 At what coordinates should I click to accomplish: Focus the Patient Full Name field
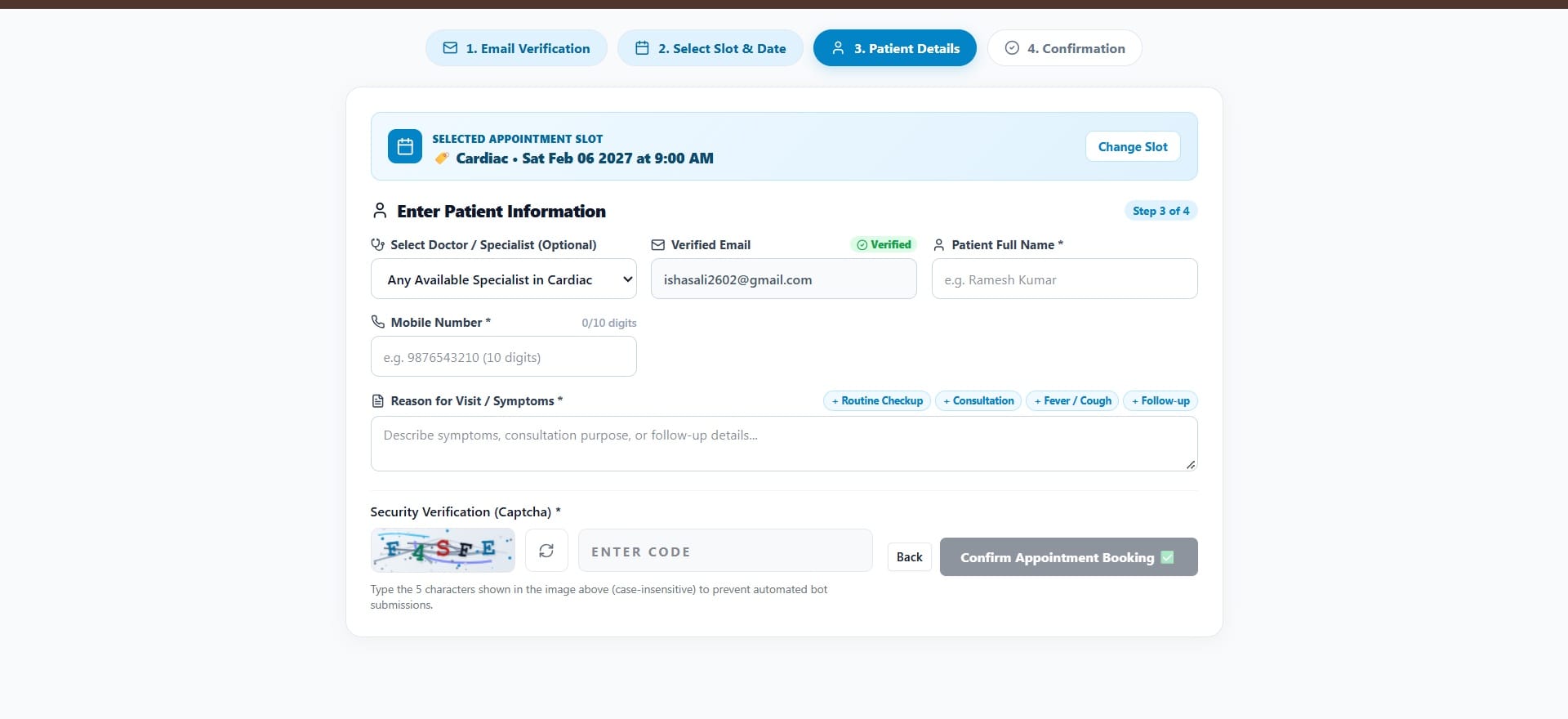1065,279
